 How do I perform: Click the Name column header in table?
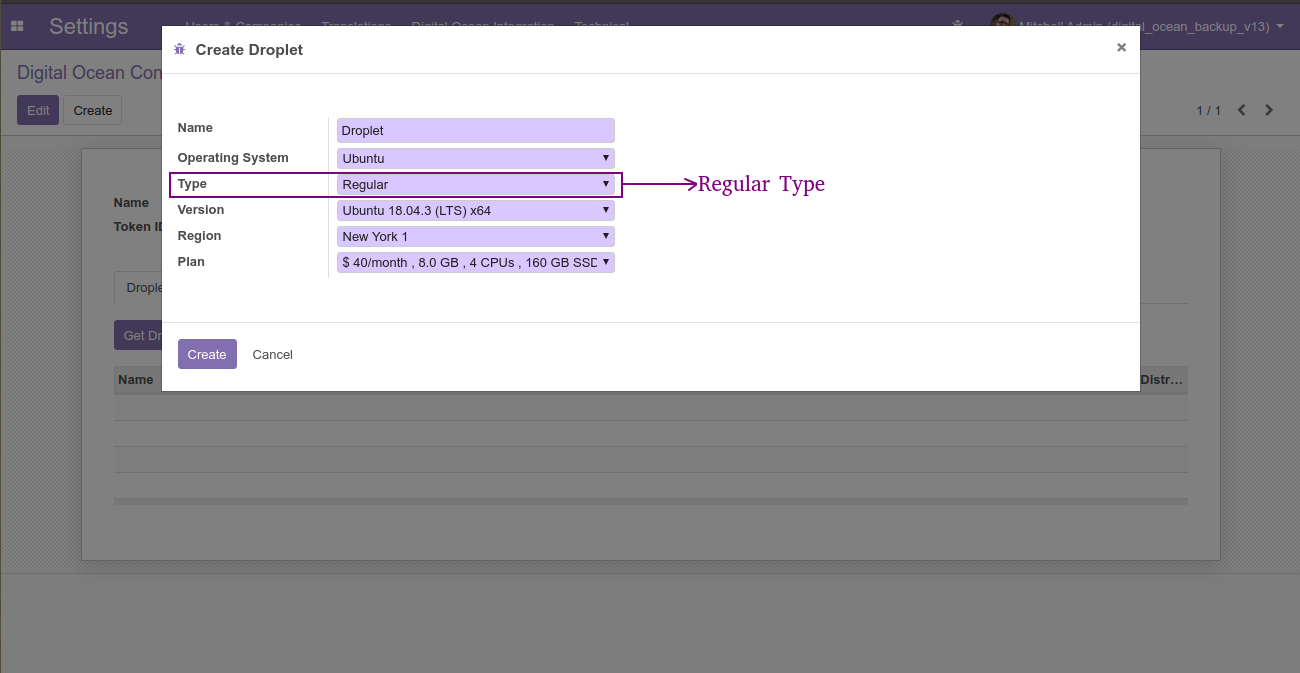click(x=136, y=380)
